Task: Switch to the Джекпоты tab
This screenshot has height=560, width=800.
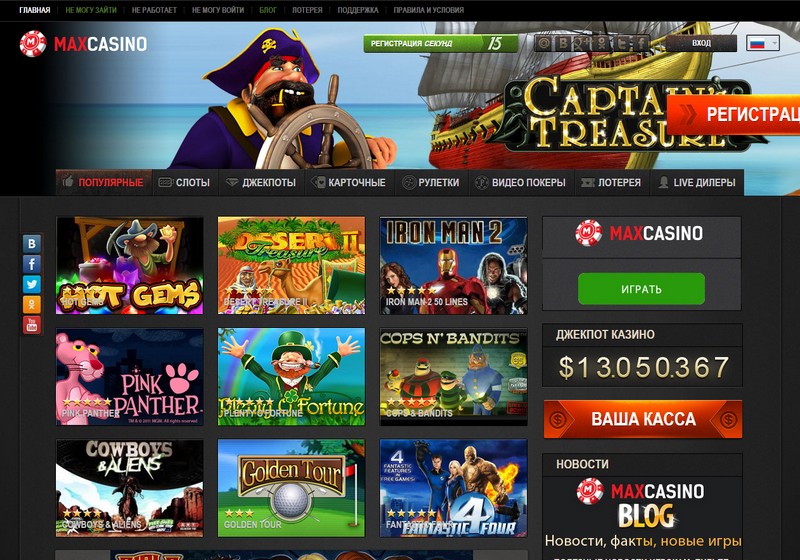Action: point(261,183)
